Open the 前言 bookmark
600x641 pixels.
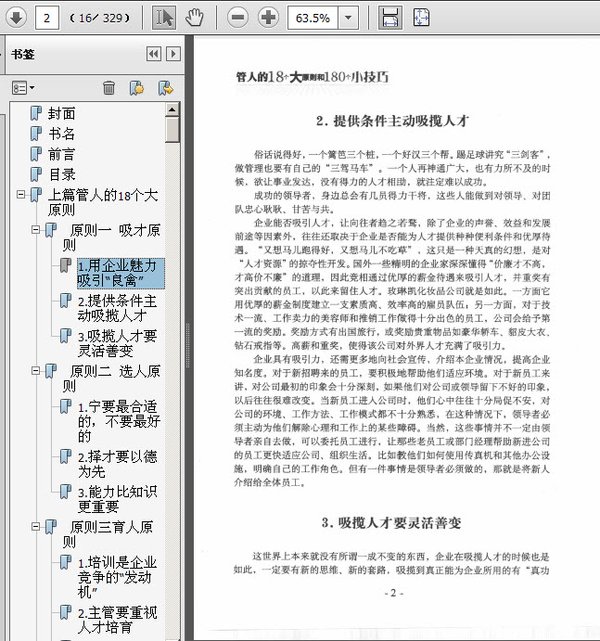pos(62,154)
